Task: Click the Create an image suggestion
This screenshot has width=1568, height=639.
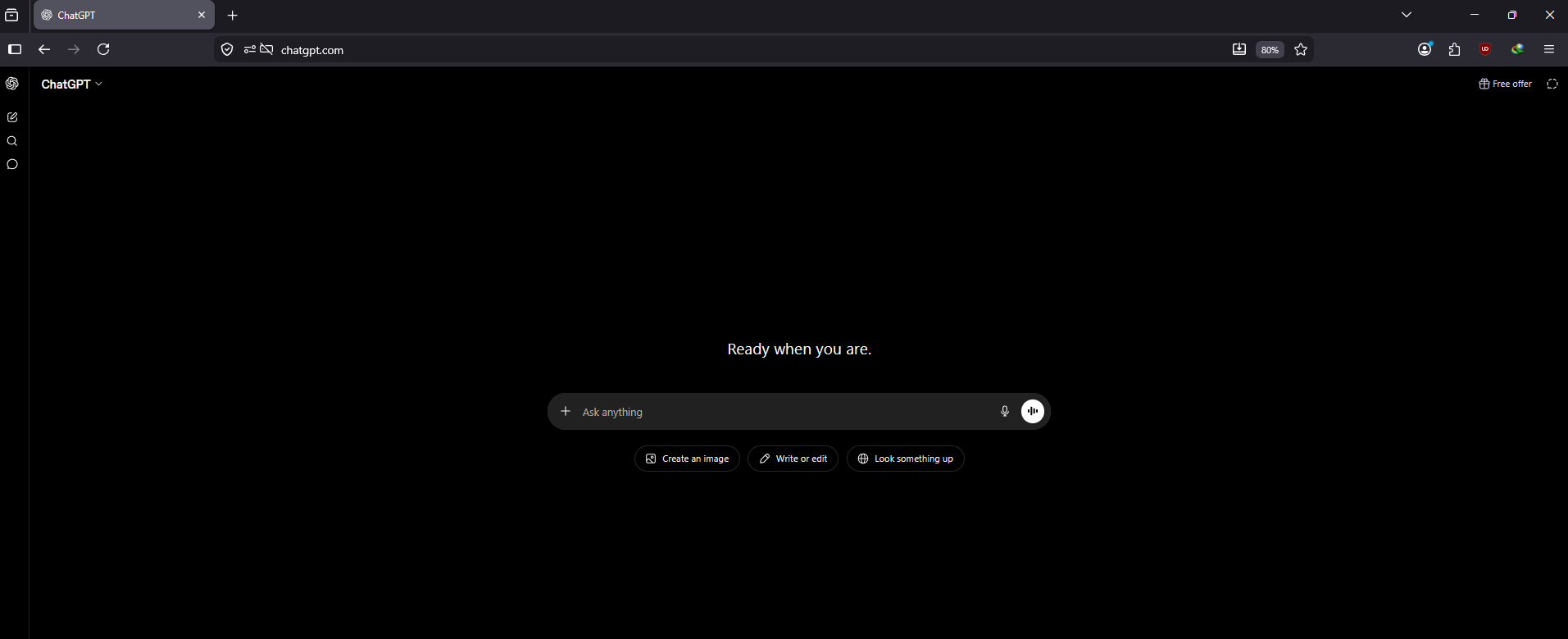Action: pyautogui.click(x=687, y=459)
